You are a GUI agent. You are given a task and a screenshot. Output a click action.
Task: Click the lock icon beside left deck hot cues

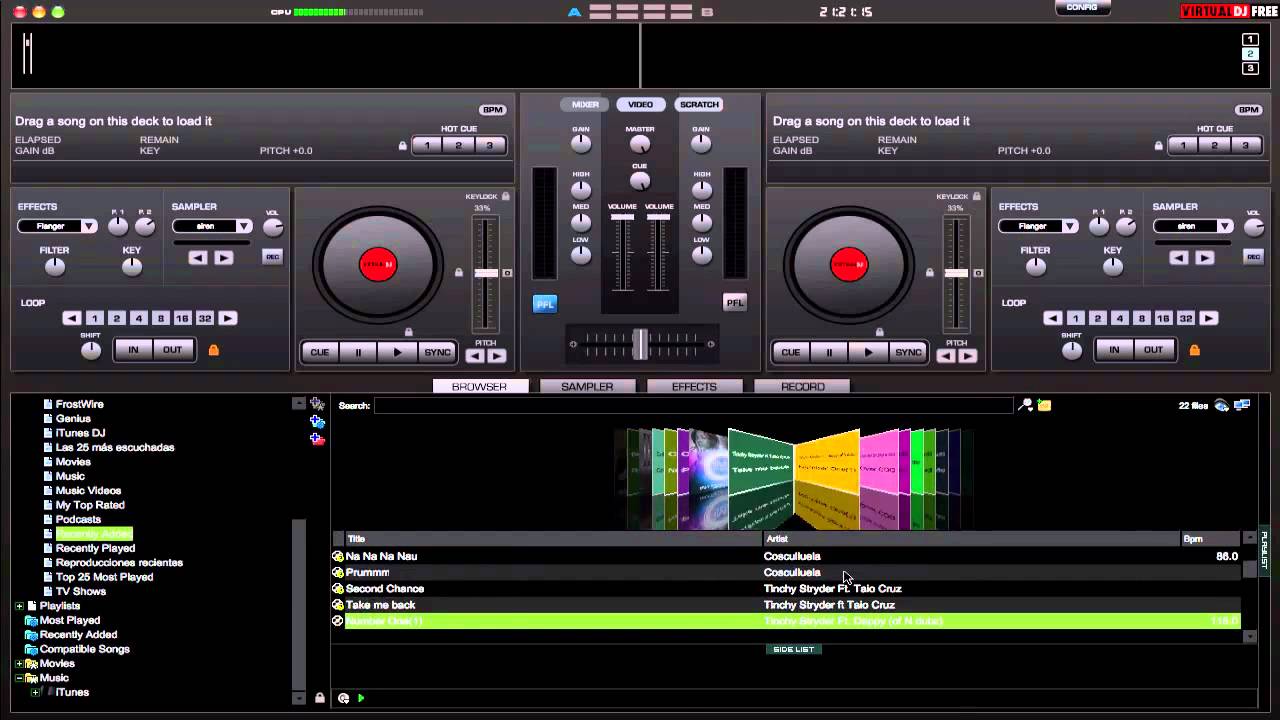click(403, 146)
